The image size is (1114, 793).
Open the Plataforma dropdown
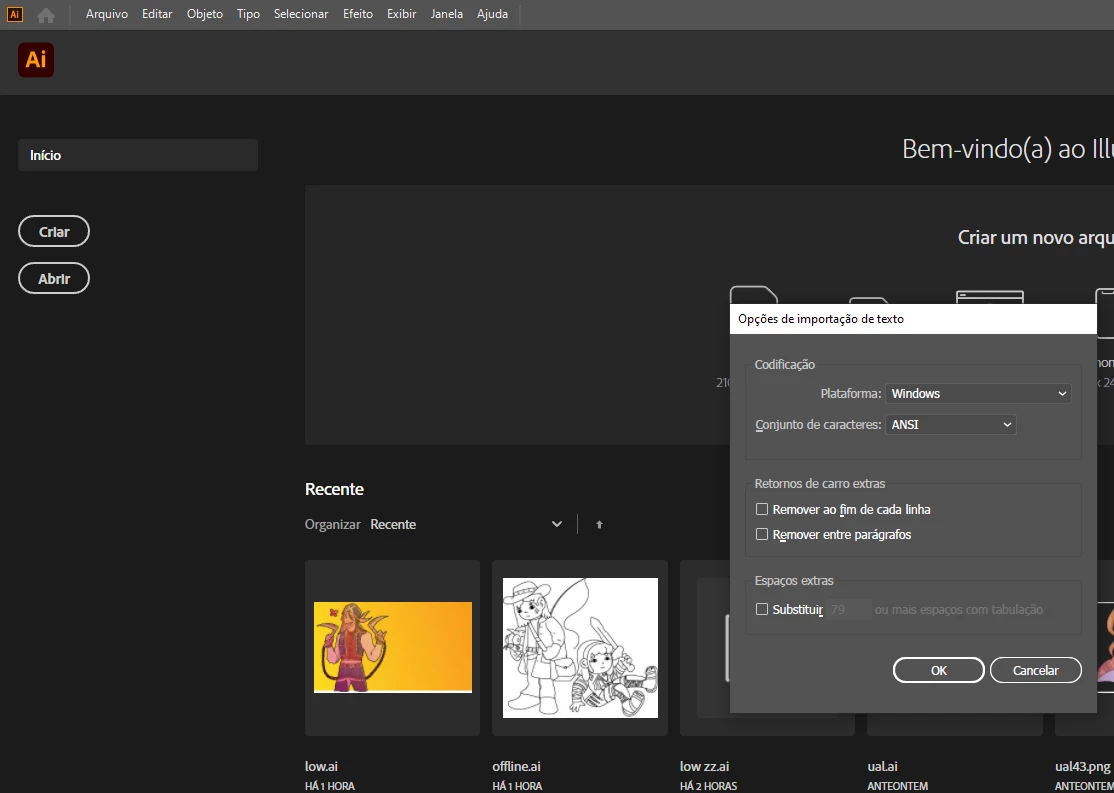(x=978, y=394)
